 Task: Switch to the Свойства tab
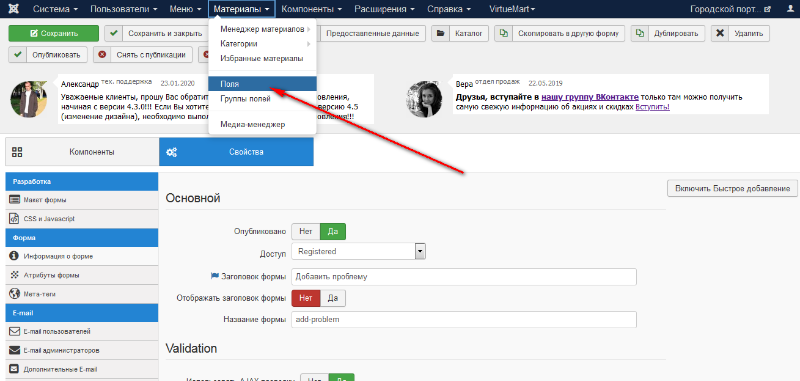pos(236,152)
